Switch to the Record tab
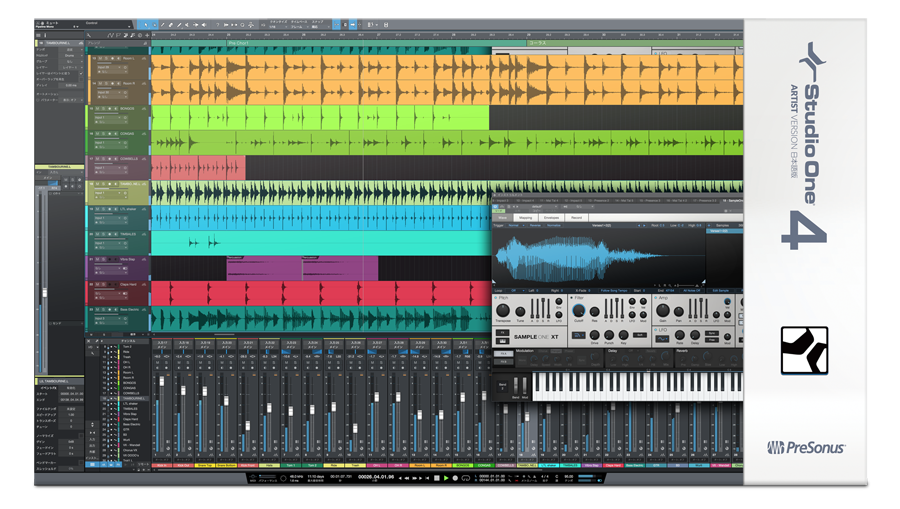 576,217
